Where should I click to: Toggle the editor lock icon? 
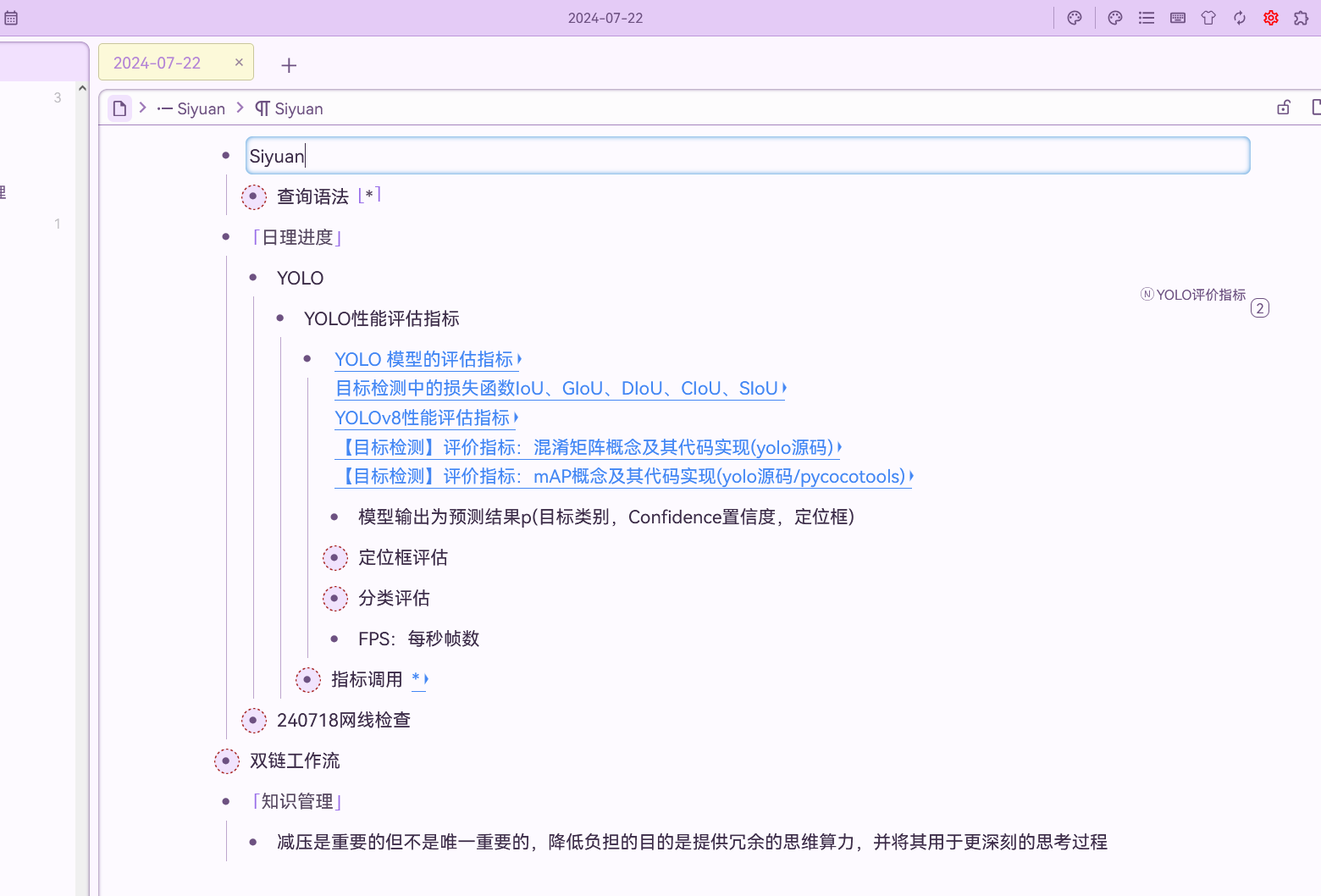(x=1284, y=108)
